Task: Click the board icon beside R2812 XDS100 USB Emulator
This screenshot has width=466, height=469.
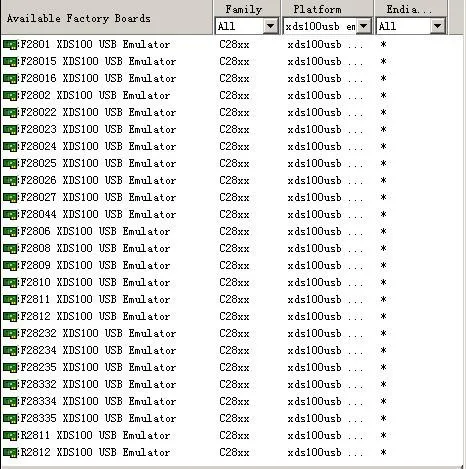Action: point(10,453)
